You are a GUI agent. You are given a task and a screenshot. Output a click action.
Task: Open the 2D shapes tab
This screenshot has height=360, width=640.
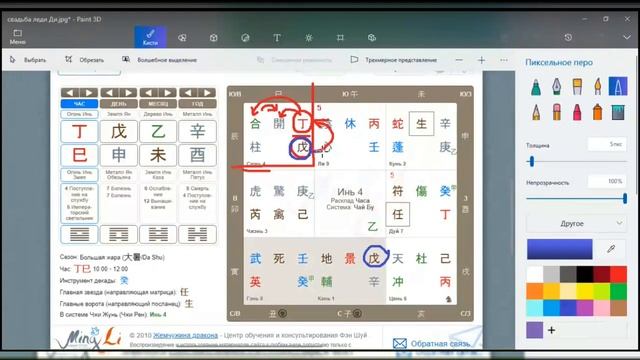(x=182, y=38)
